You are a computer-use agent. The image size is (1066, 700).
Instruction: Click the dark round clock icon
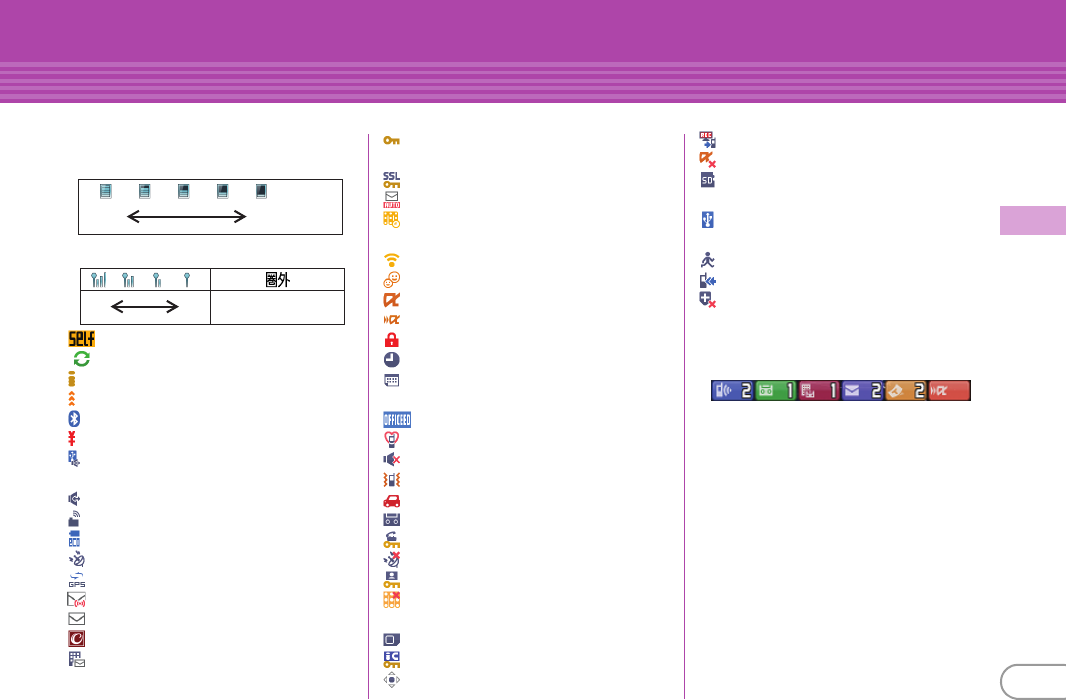[x=392, y=360]
